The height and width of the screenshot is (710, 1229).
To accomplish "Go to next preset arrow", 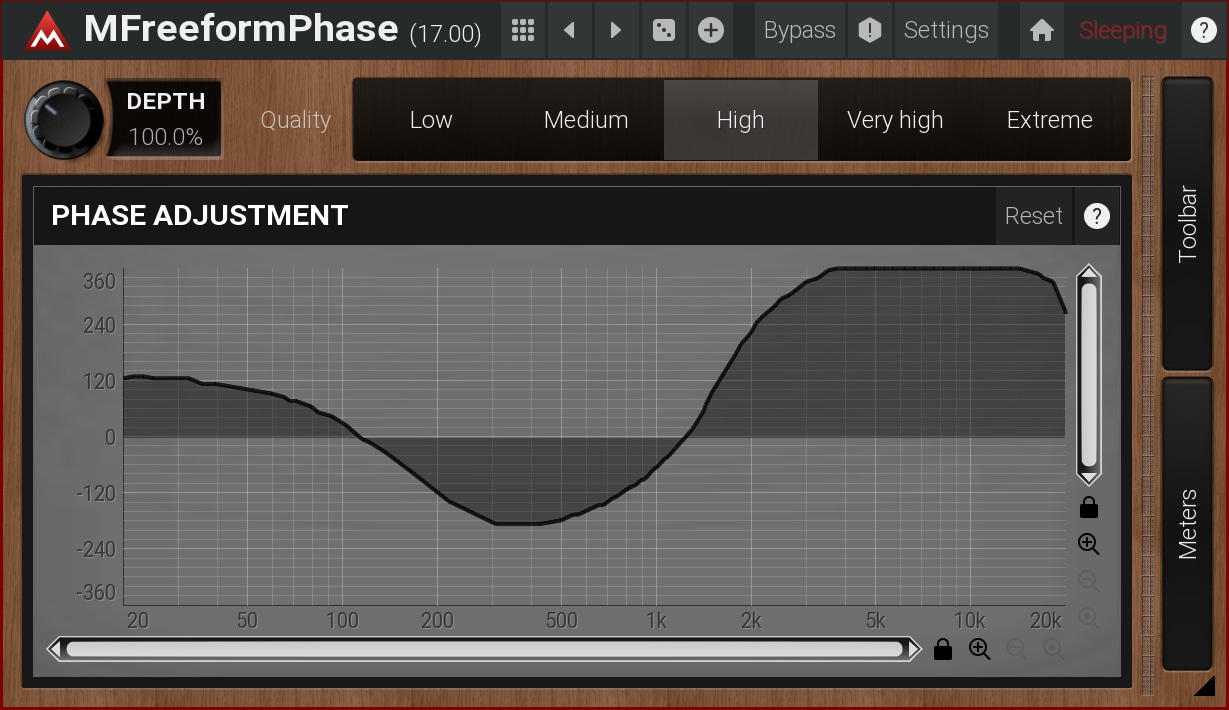I will (x=616, y=31).
